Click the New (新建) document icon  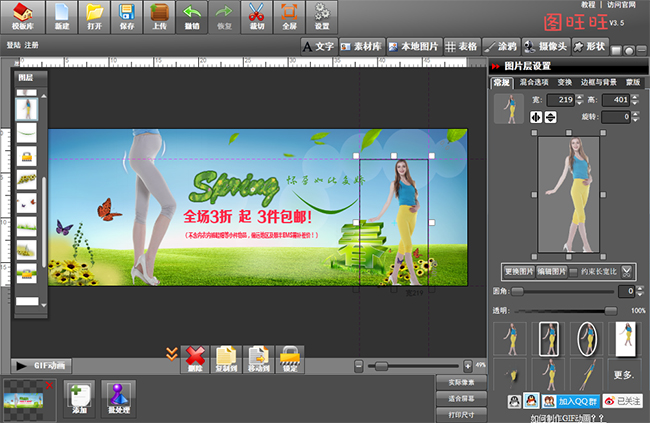(x=61, y=17)
